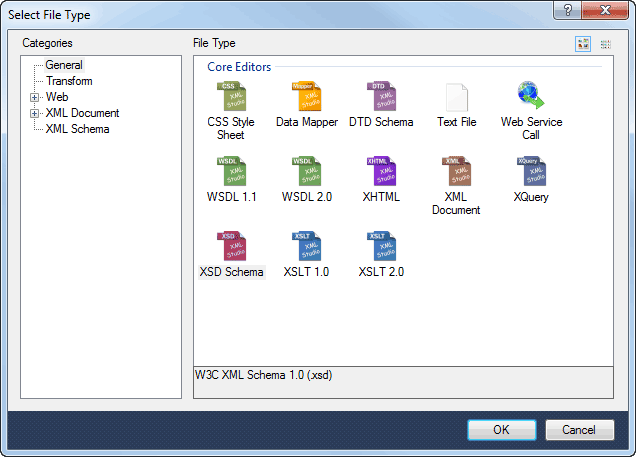Click the 'Core Editors' group header
The height and width of the screenshot is (457, 636).
(239, 67)
